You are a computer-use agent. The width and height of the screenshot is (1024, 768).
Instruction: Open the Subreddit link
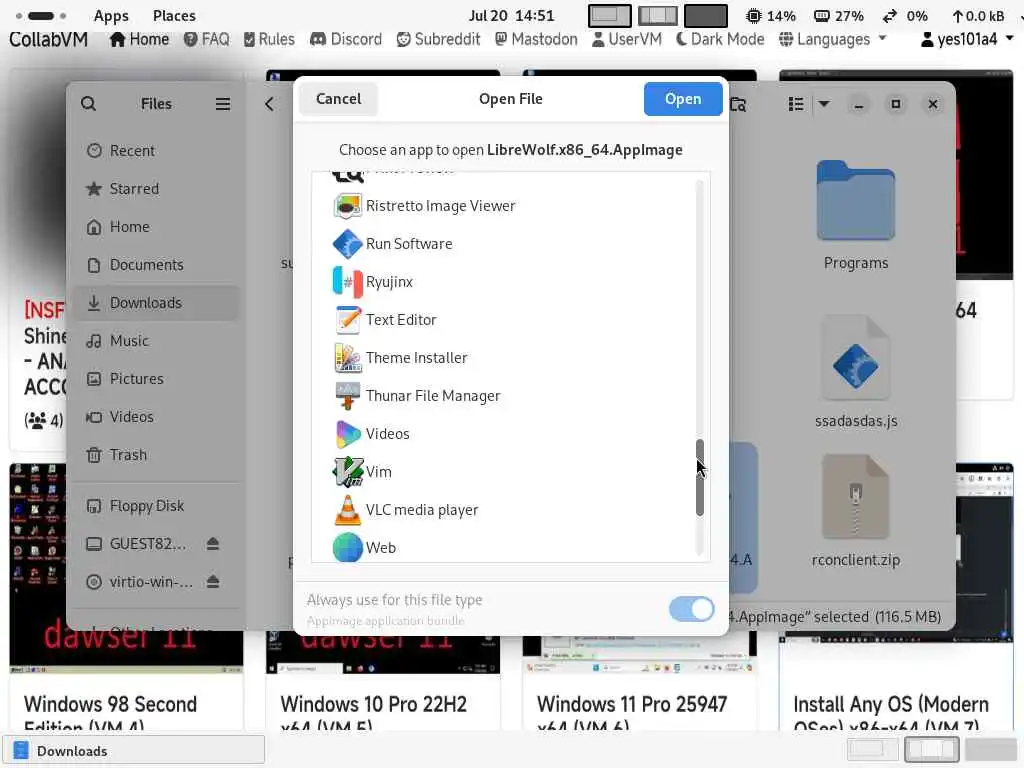pos(438,39)
